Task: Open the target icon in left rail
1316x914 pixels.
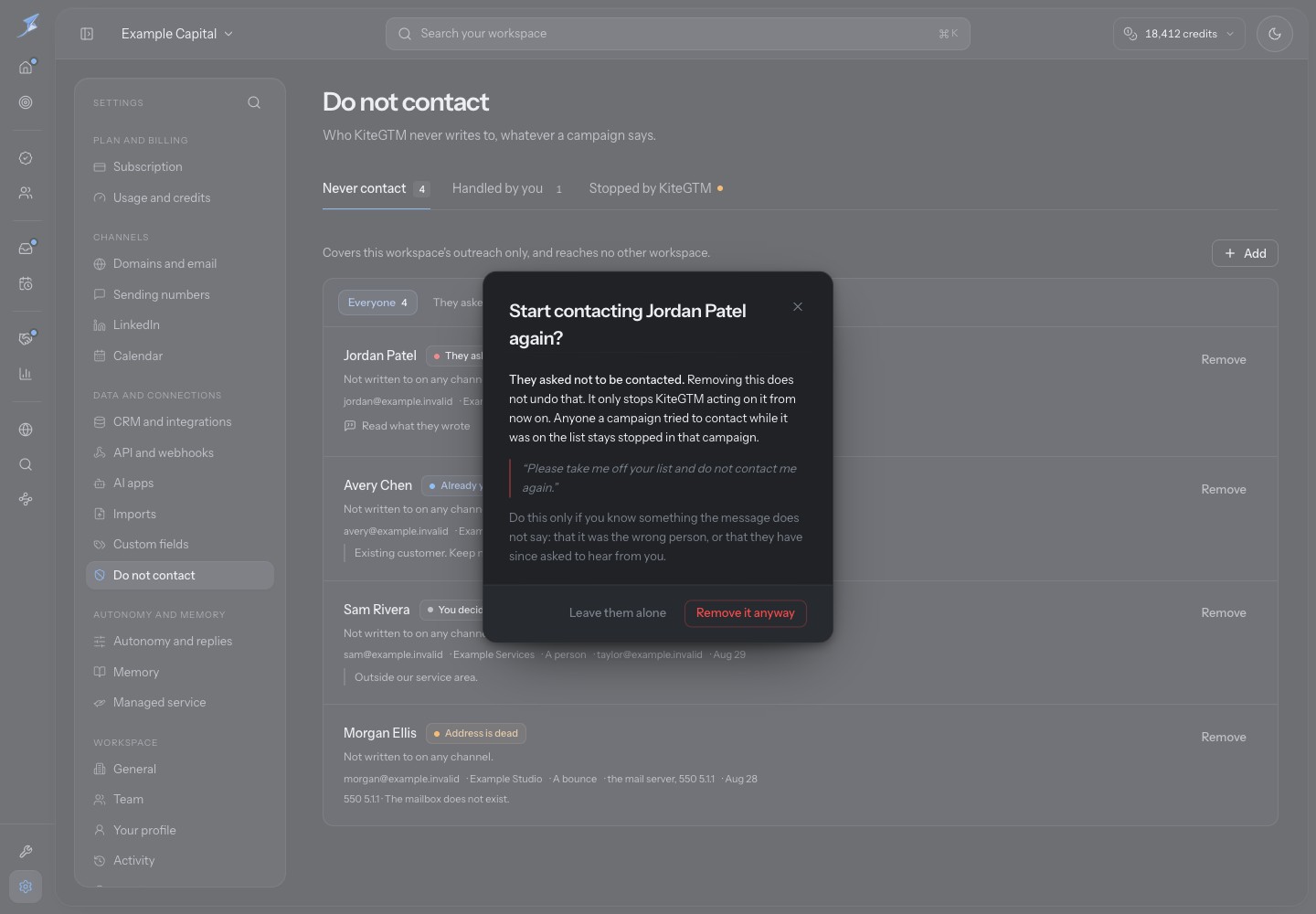Action: coord(26,102)
